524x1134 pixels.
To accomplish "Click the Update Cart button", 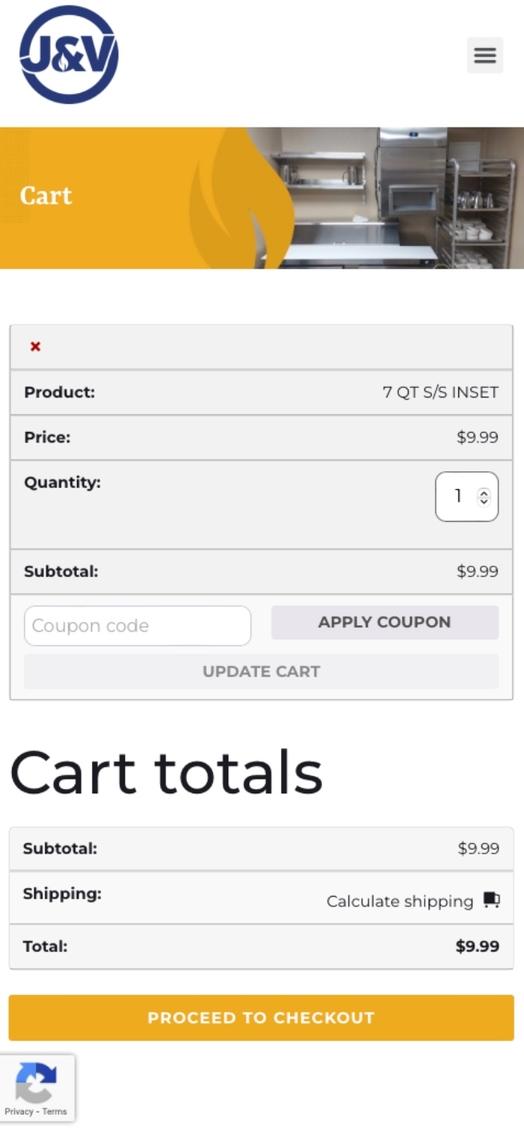I will click(261, 671).
